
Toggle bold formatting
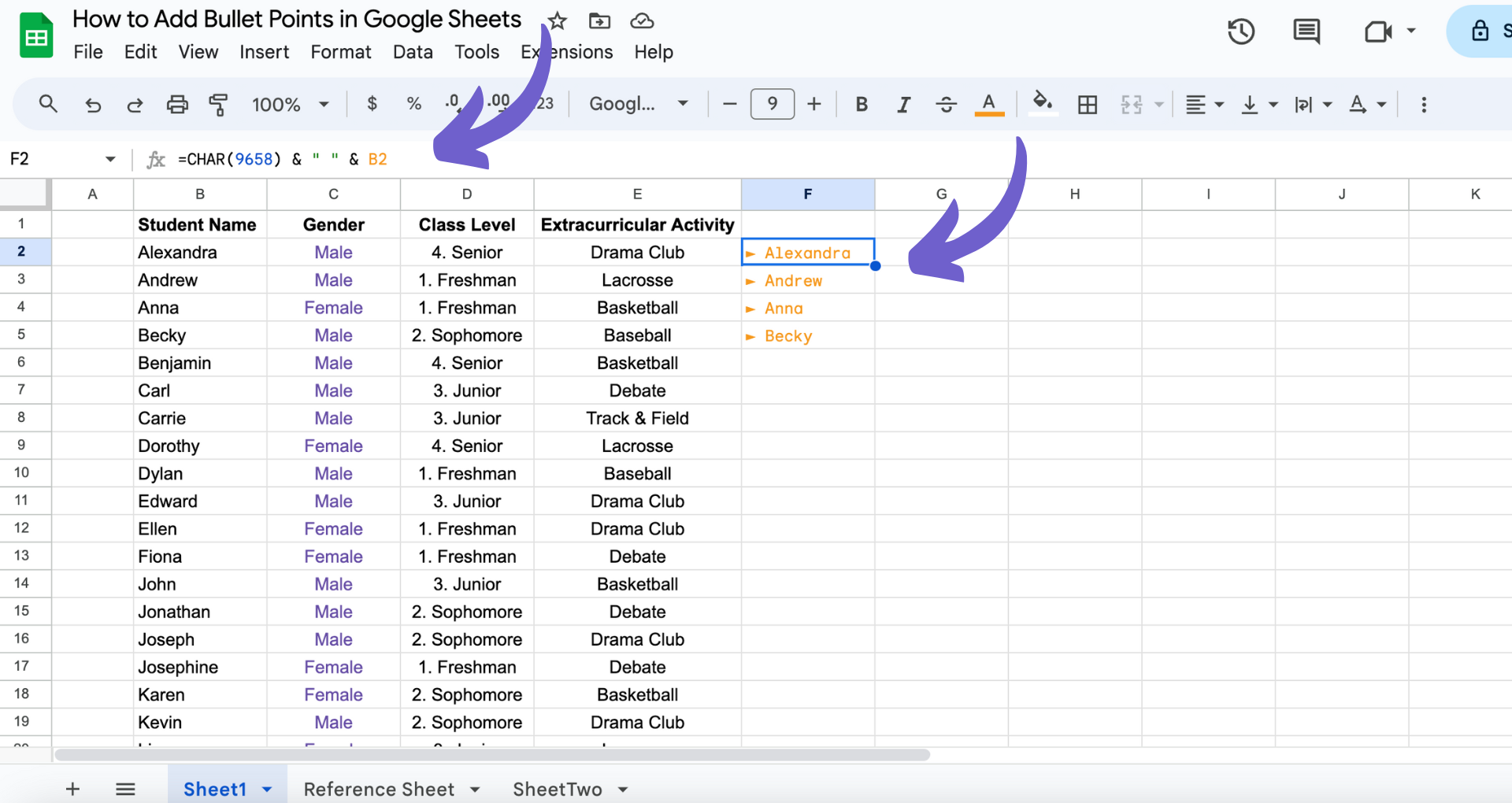tap(861, 104)
